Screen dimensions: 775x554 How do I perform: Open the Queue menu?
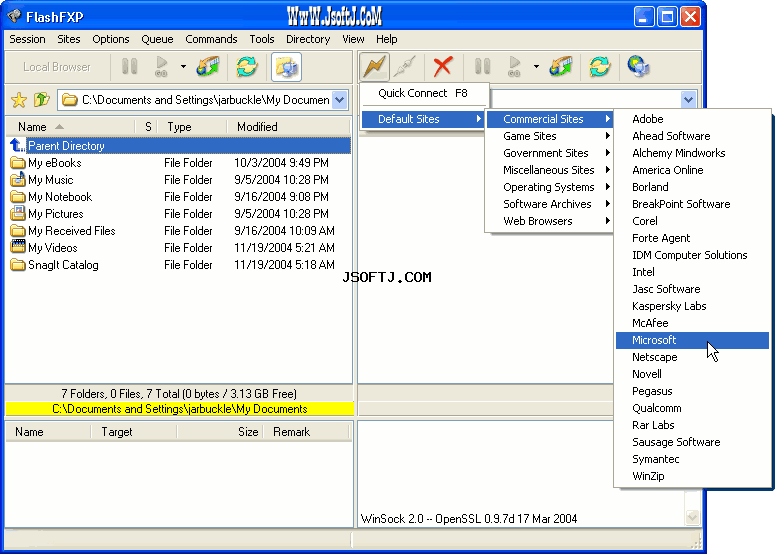point(157,39)
